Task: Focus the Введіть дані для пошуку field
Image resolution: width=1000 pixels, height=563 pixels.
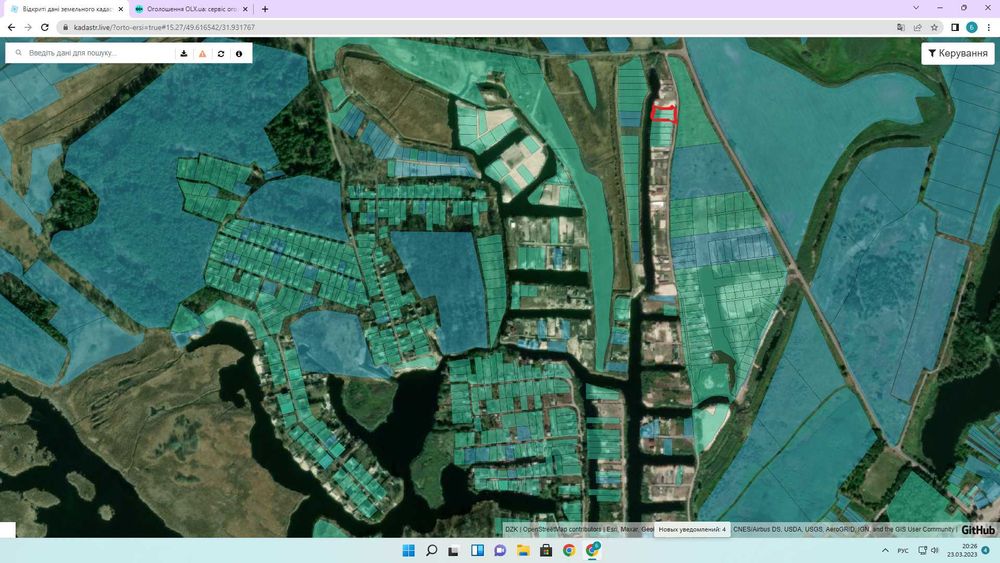Action: (x=99, y=53)
